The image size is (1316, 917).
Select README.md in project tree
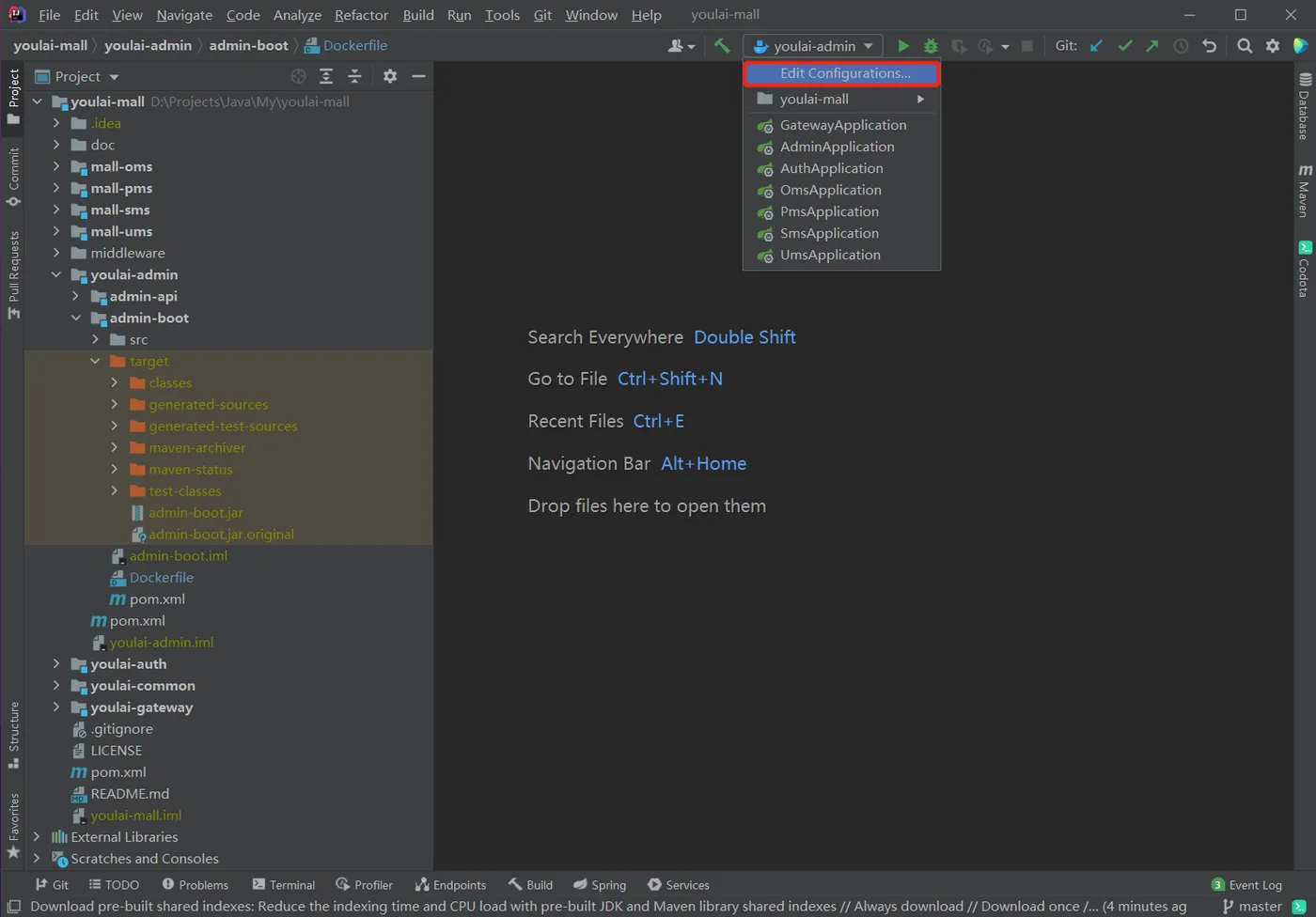tap(130, 793)
